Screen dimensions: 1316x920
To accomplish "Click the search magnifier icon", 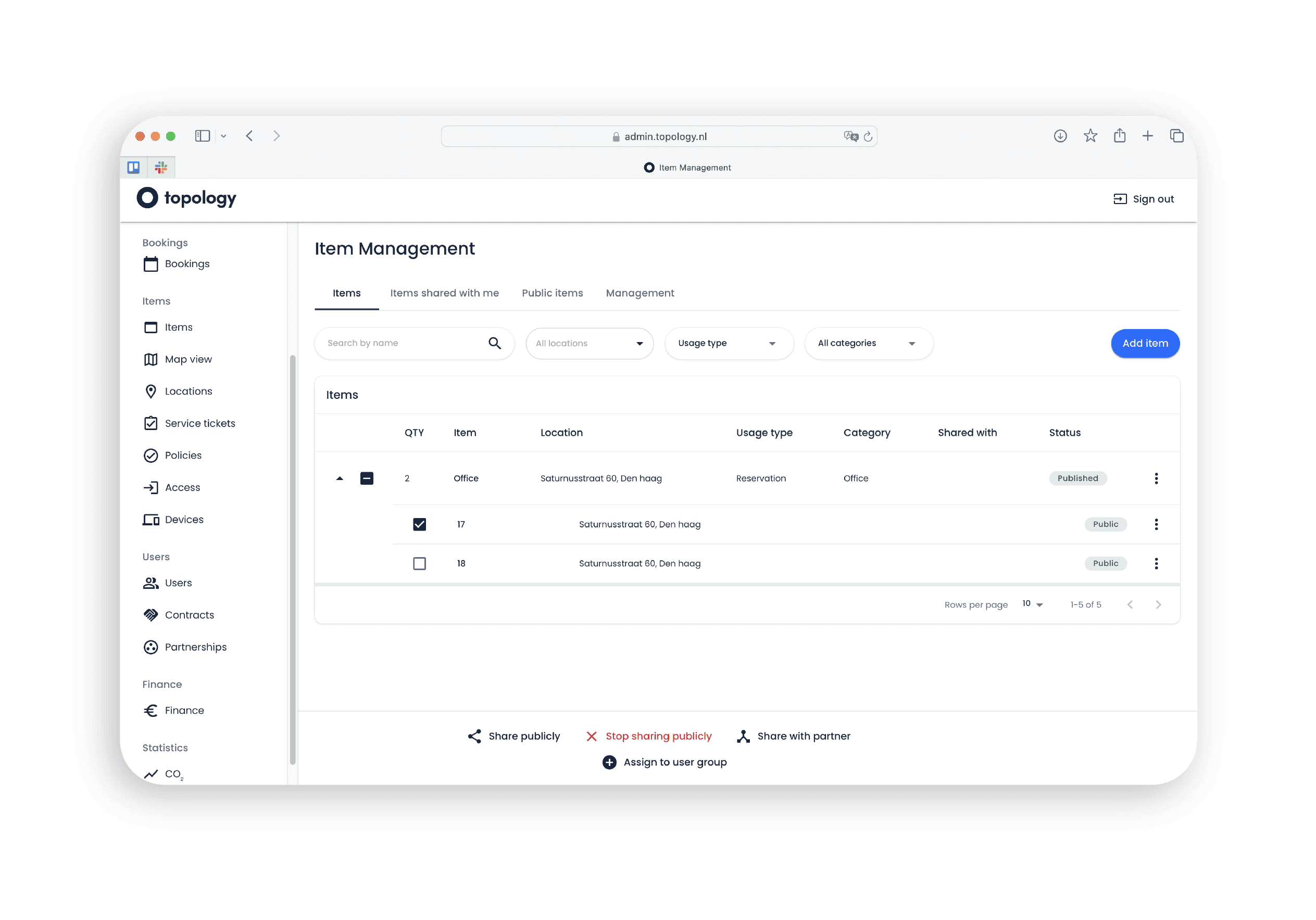I will (495, 343).
